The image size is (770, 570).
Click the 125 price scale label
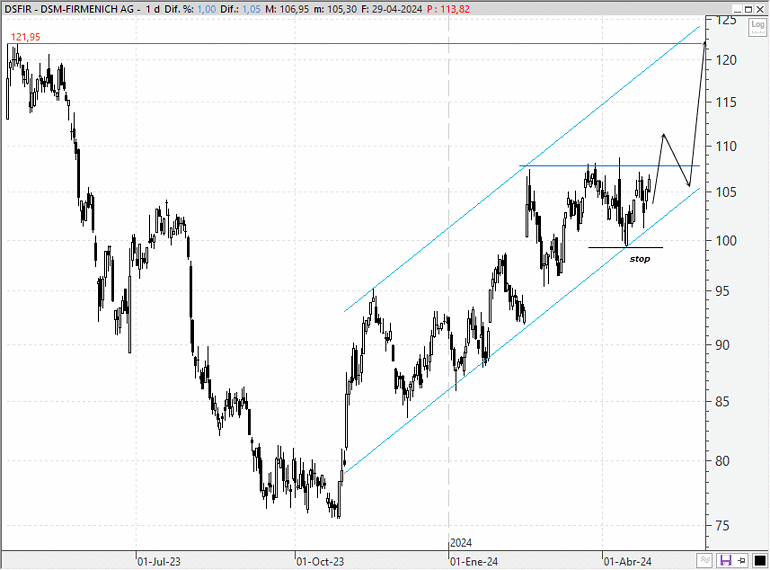[726, 20]
